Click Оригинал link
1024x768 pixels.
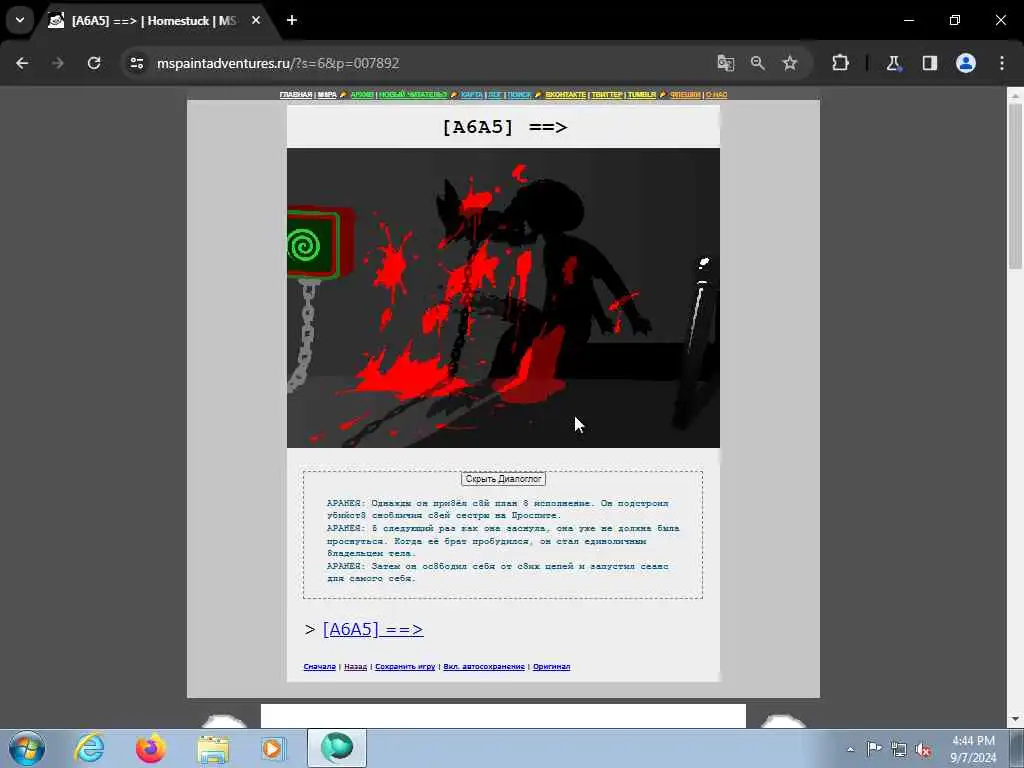point(551,667)
